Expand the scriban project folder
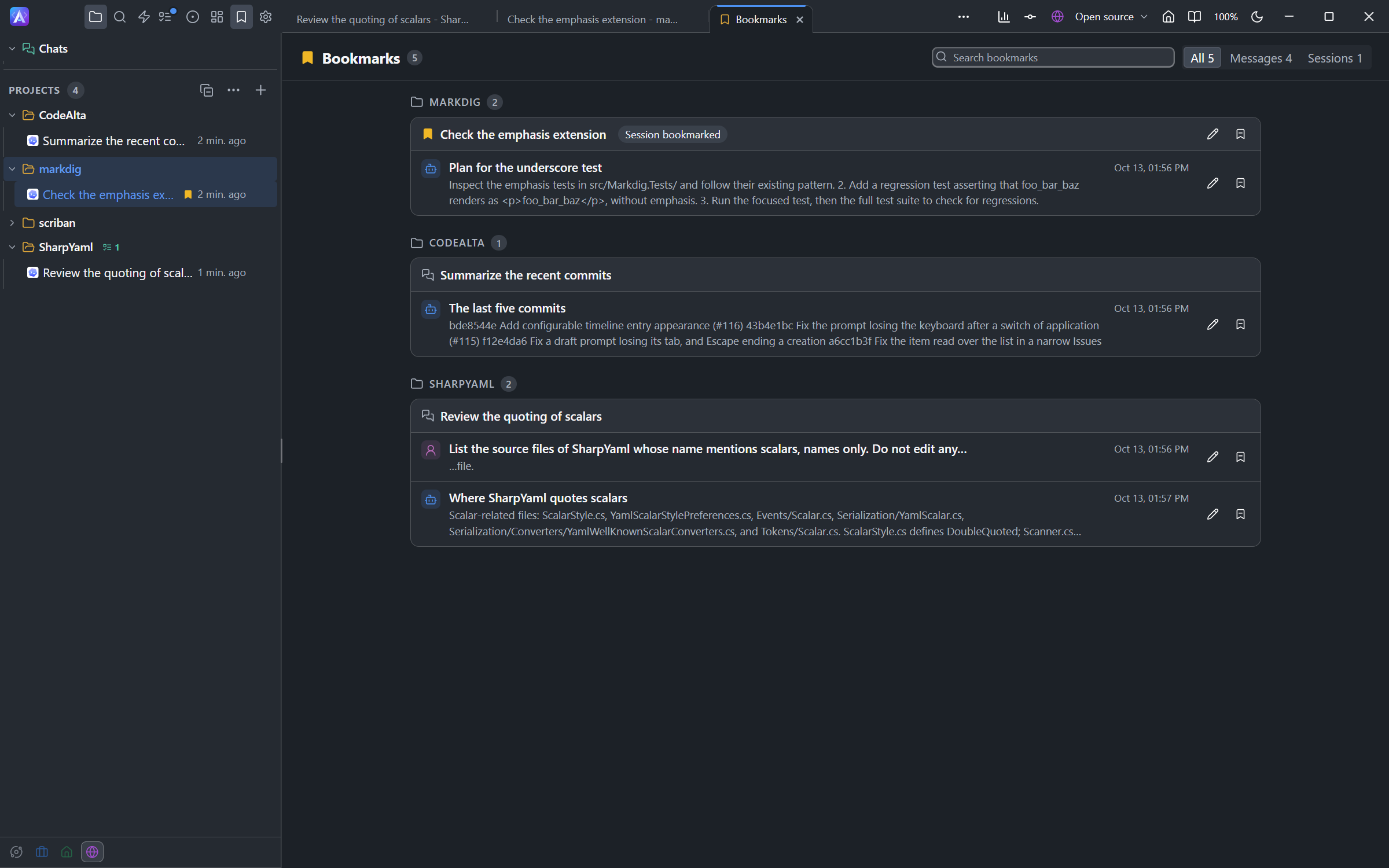This screenshot has height=868, width=1389. point(12,223)
